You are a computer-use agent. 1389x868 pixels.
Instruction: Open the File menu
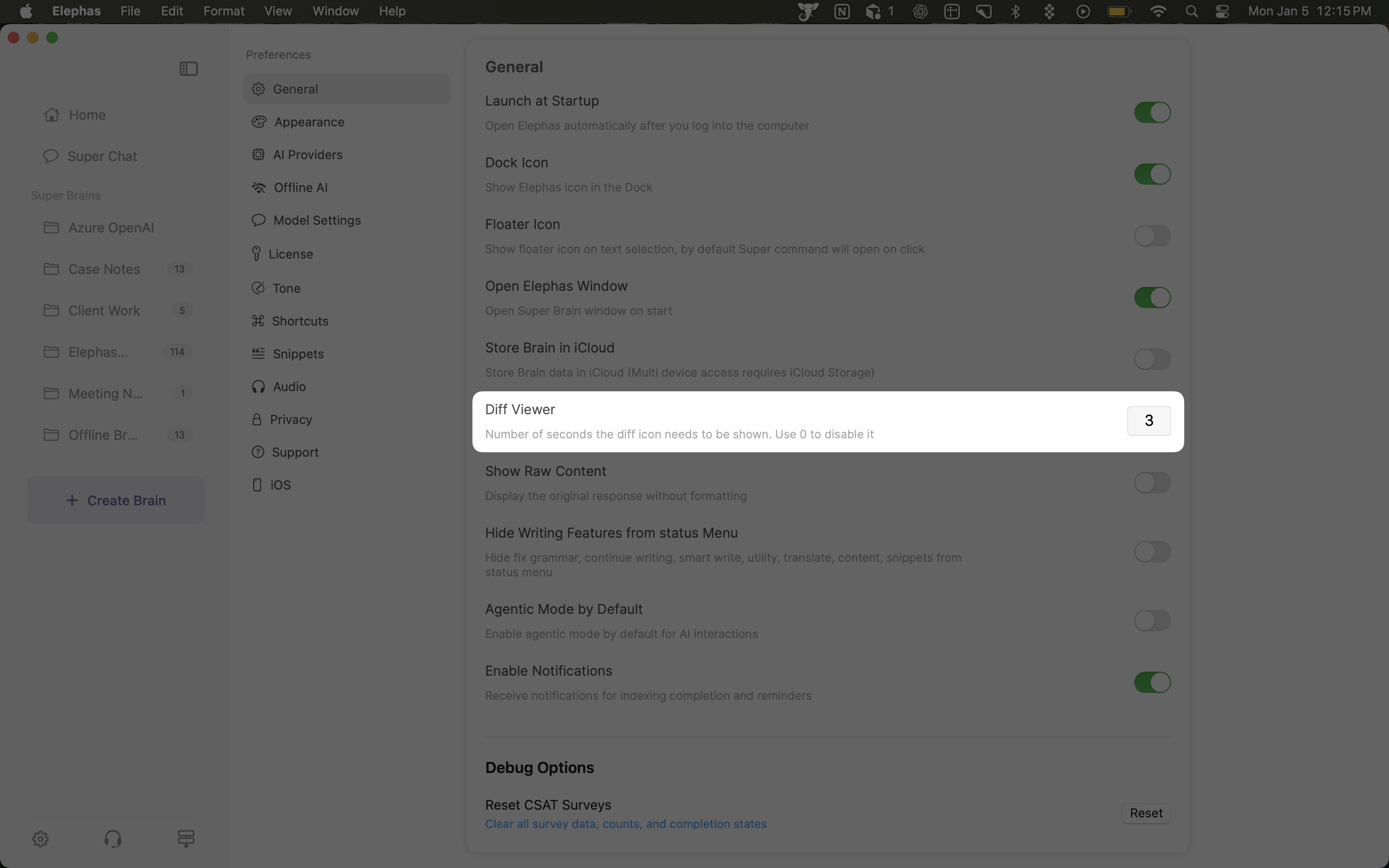pos(130,11)
